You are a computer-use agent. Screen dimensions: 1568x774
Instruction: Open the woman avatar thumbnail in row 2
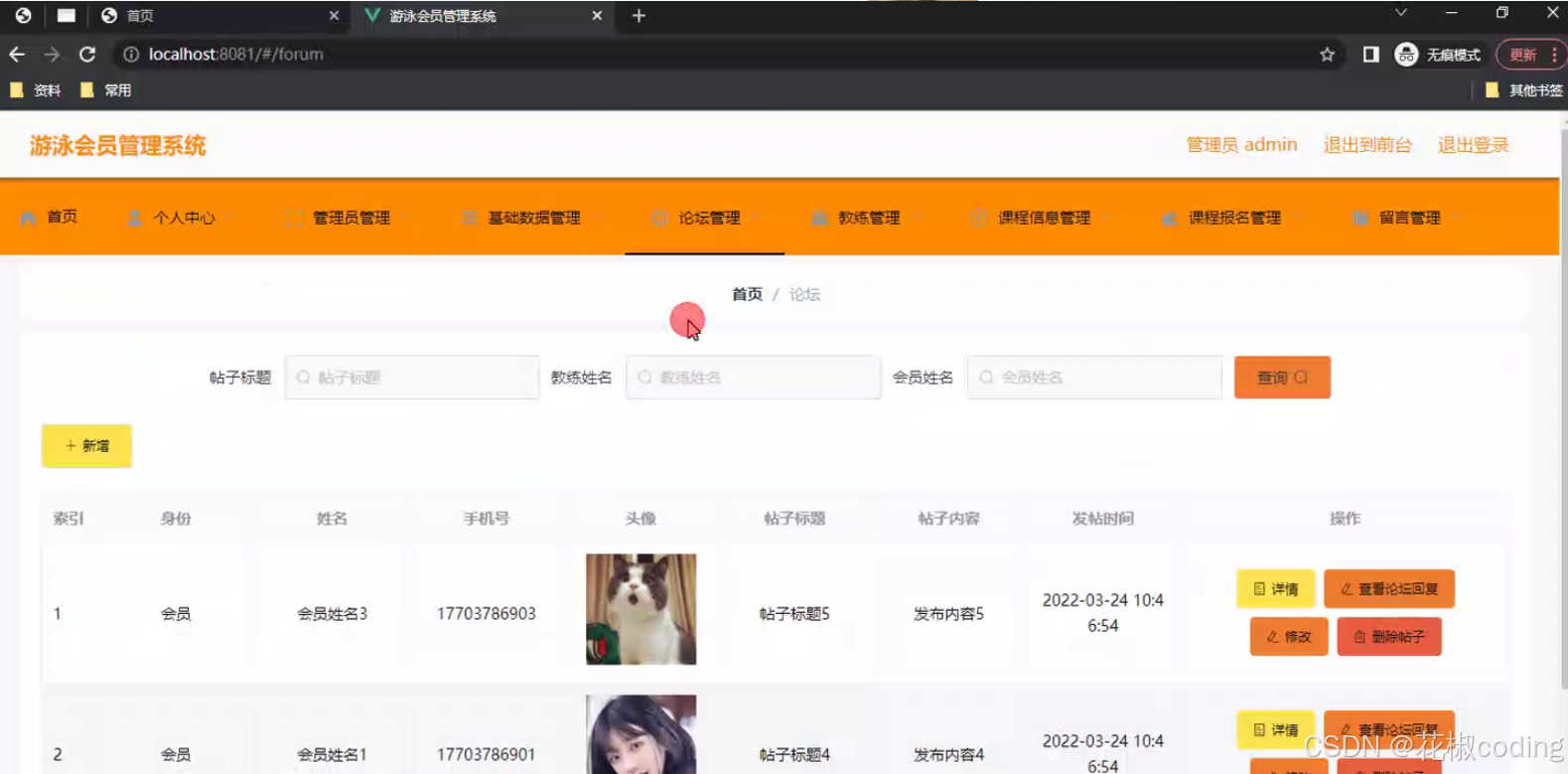pyautogui.click(x=641, y=734)
